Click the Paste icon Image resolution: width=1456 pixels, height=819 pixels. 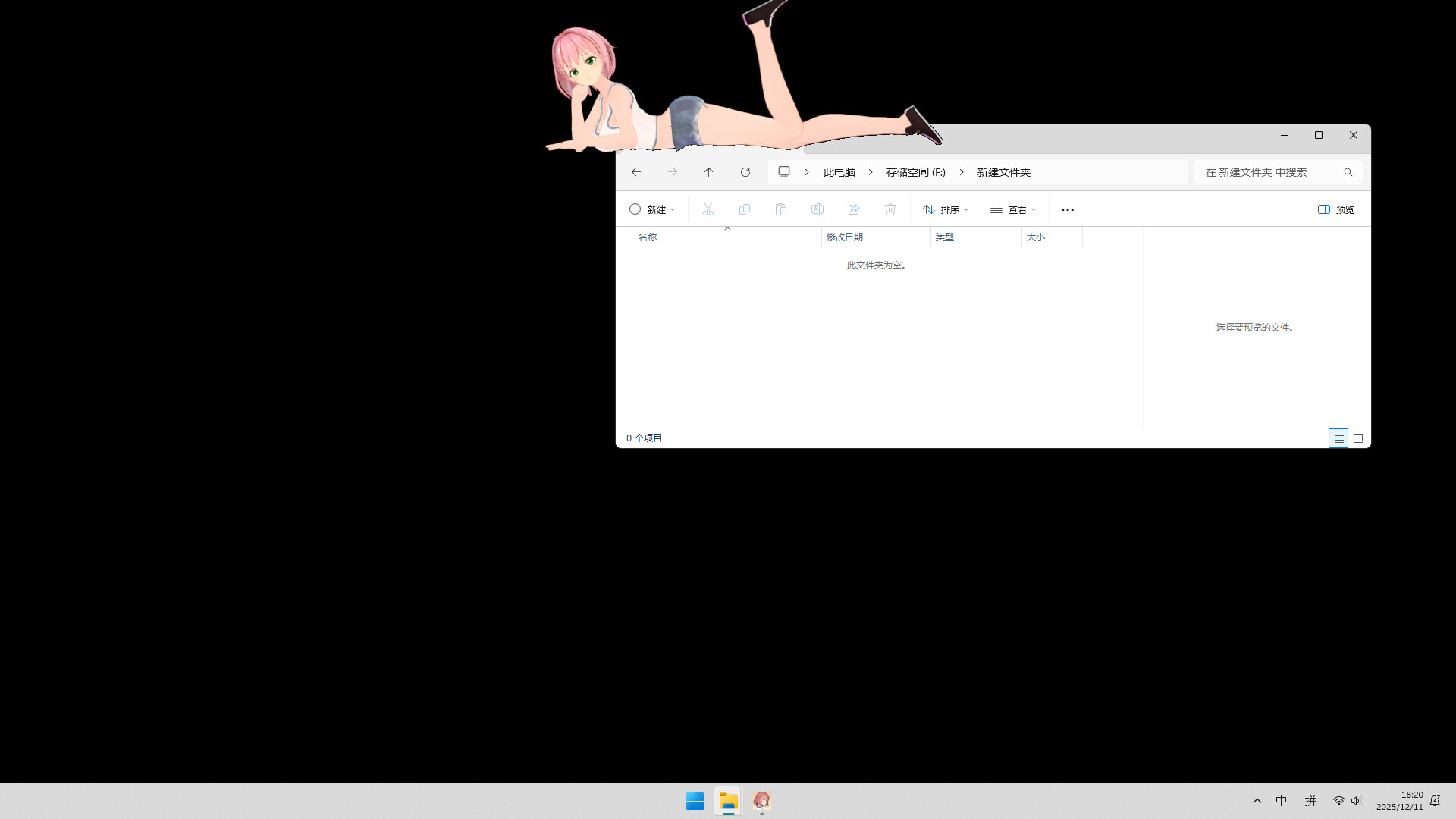point(781,209)
